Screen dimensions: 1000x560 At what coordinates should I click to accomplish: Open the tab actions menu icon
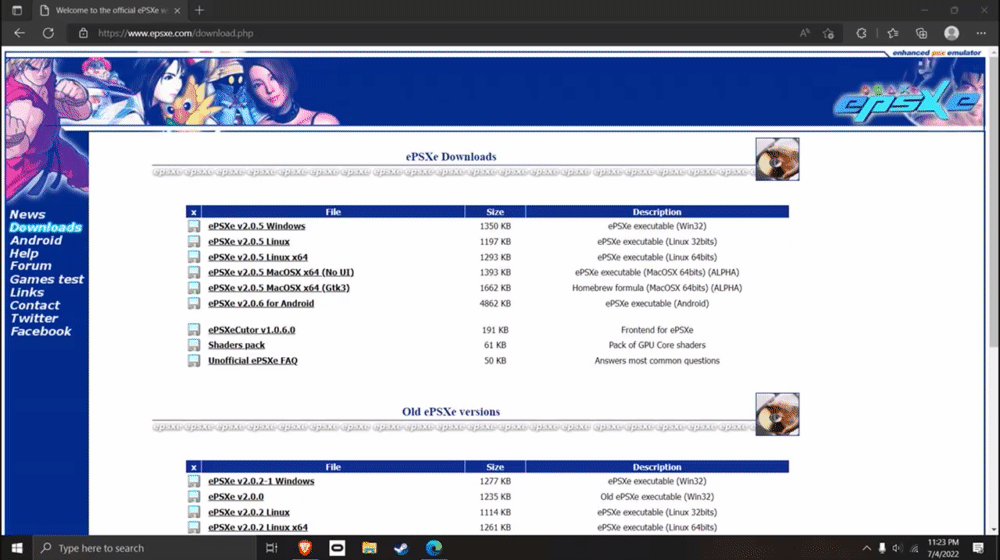pyautogui.click(x=17, y=10)
